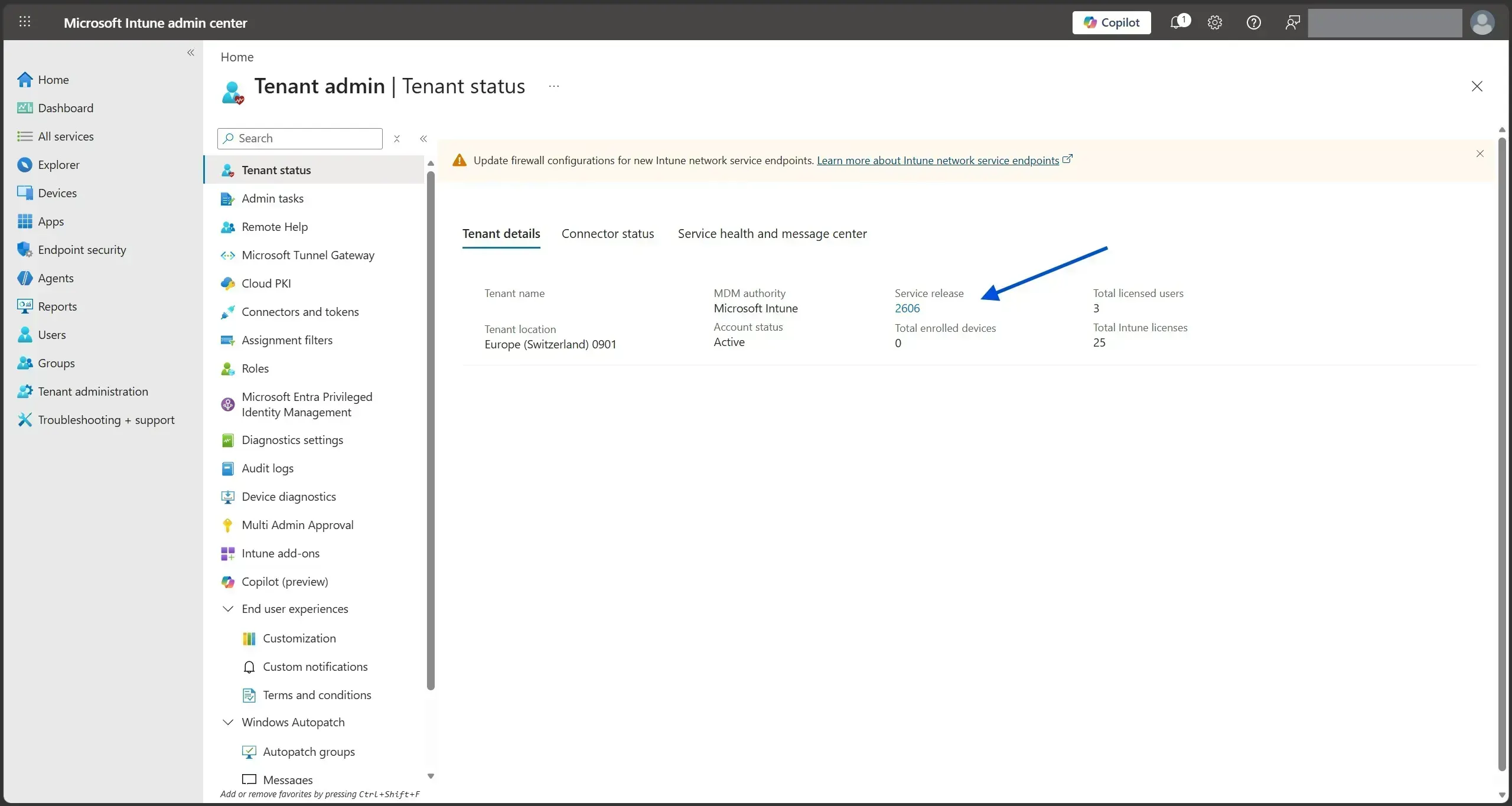Collapse the left navigation pane
1512x806 pixels.
[x=191, y=53]
